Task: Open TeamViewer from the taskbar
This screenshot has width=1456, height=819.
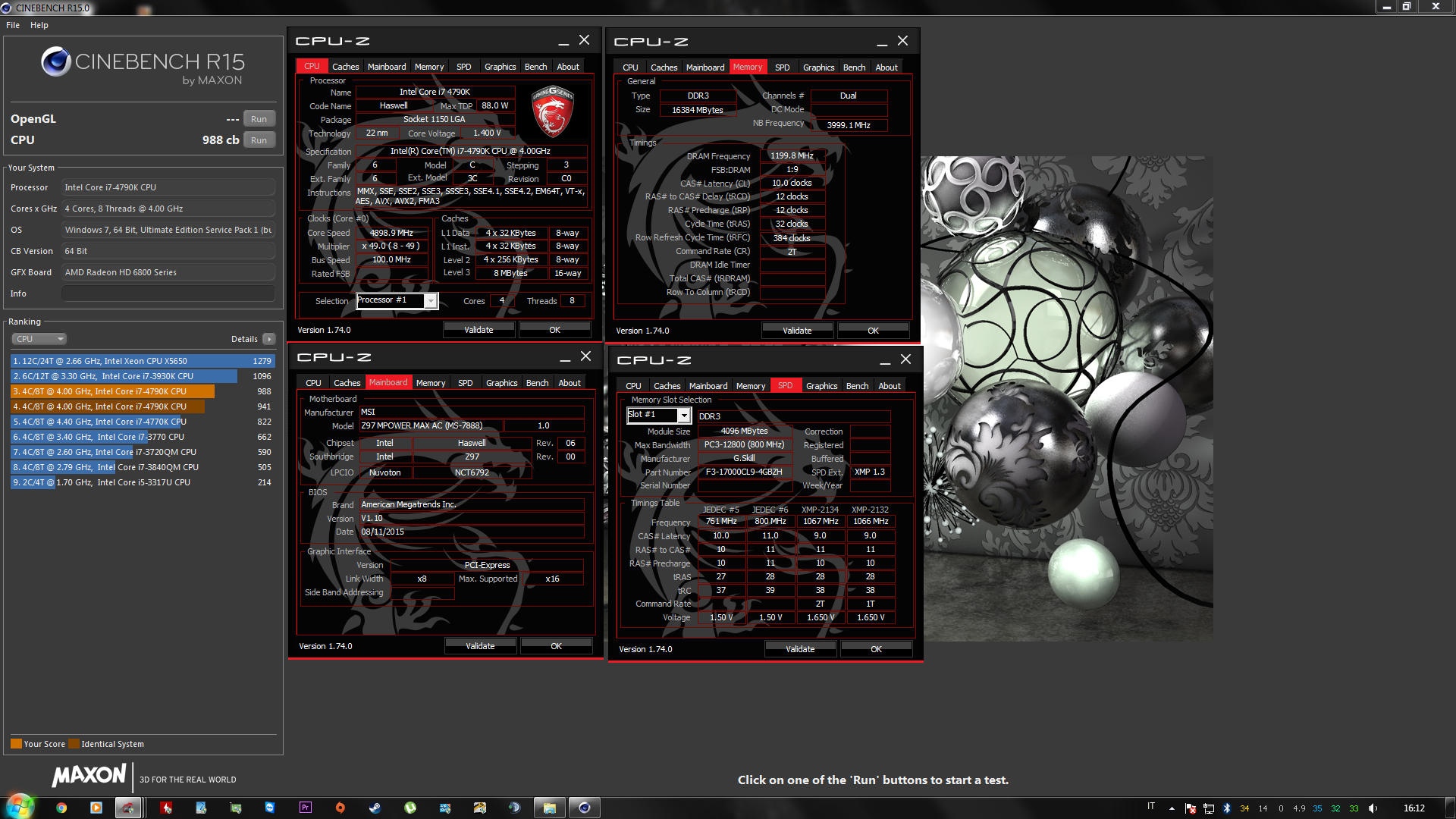Action: coord(270,808)
